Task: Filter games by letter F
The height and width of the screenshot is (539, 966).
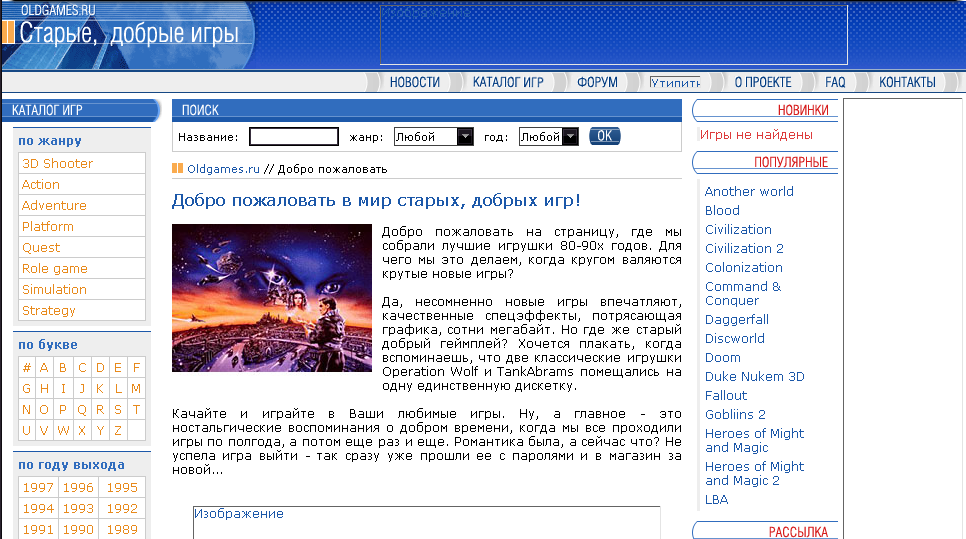Action: 137,368
